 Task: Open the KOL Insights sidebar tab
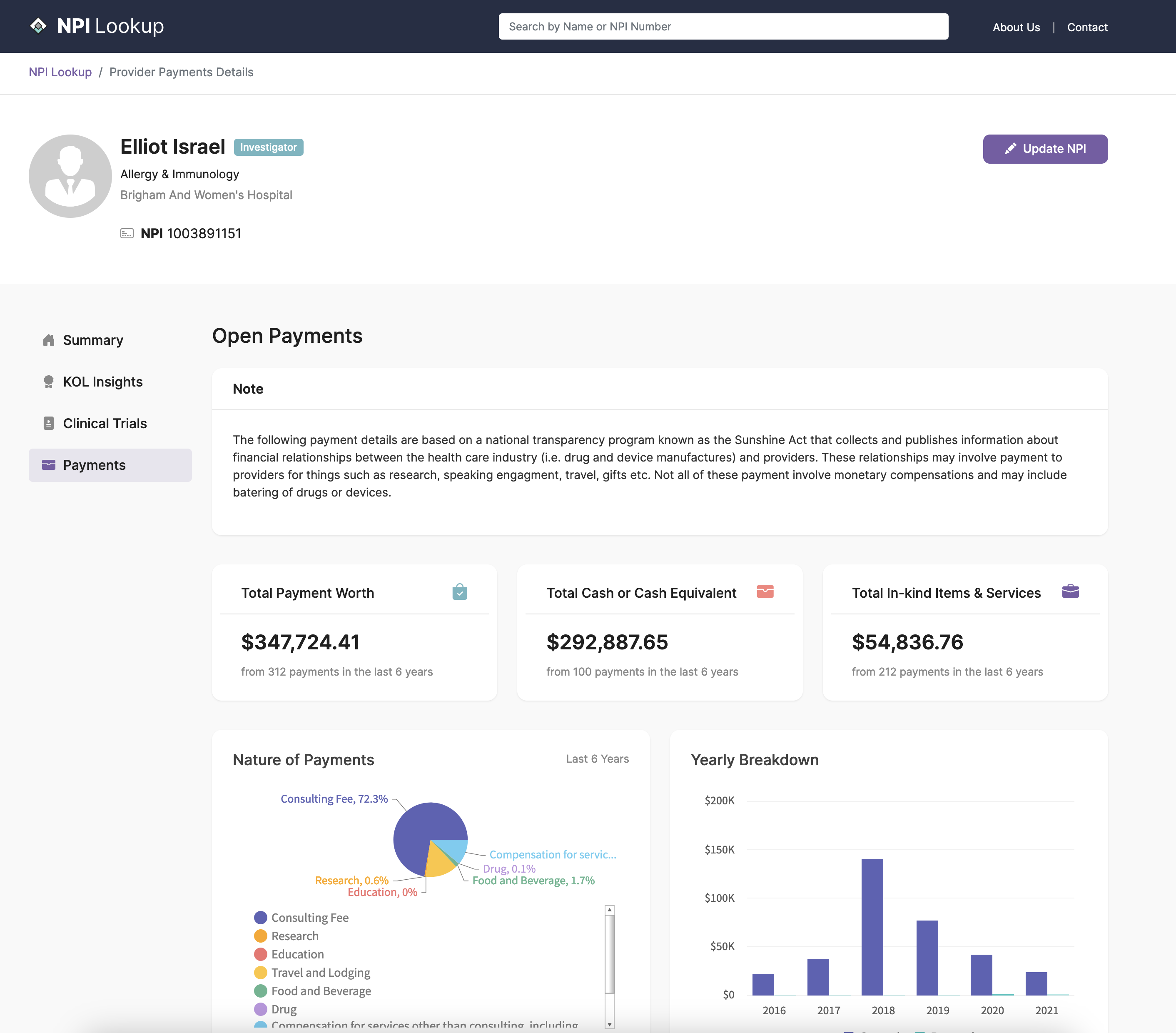[x=102, y=382]
